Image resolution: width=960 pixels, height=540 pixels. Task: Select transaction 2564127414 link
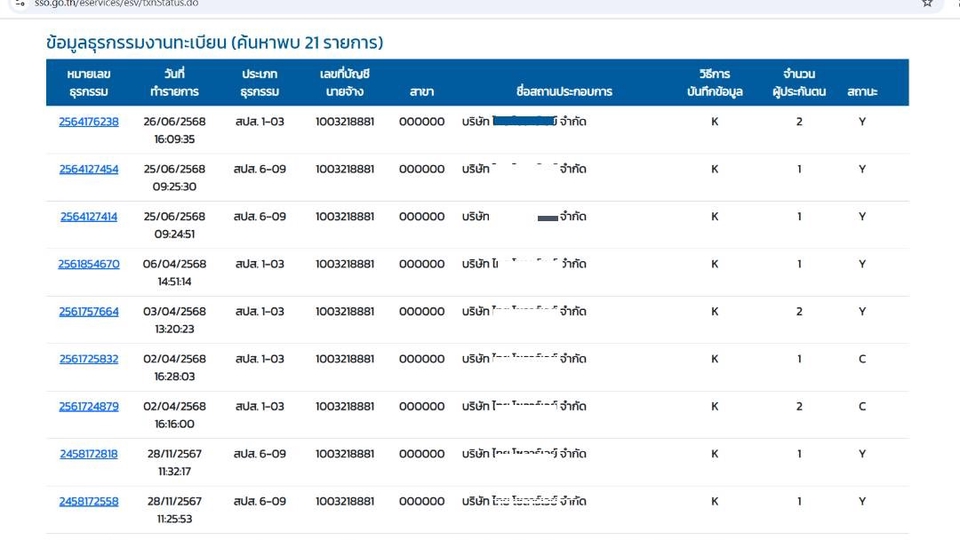[x=88, y=217]
